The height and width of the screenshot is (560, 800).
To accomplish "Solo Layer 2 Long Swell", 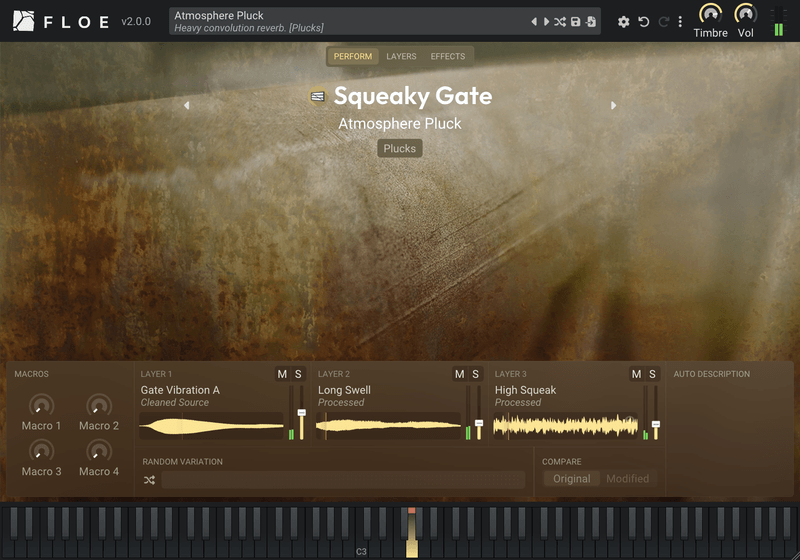I will point(476,374).
